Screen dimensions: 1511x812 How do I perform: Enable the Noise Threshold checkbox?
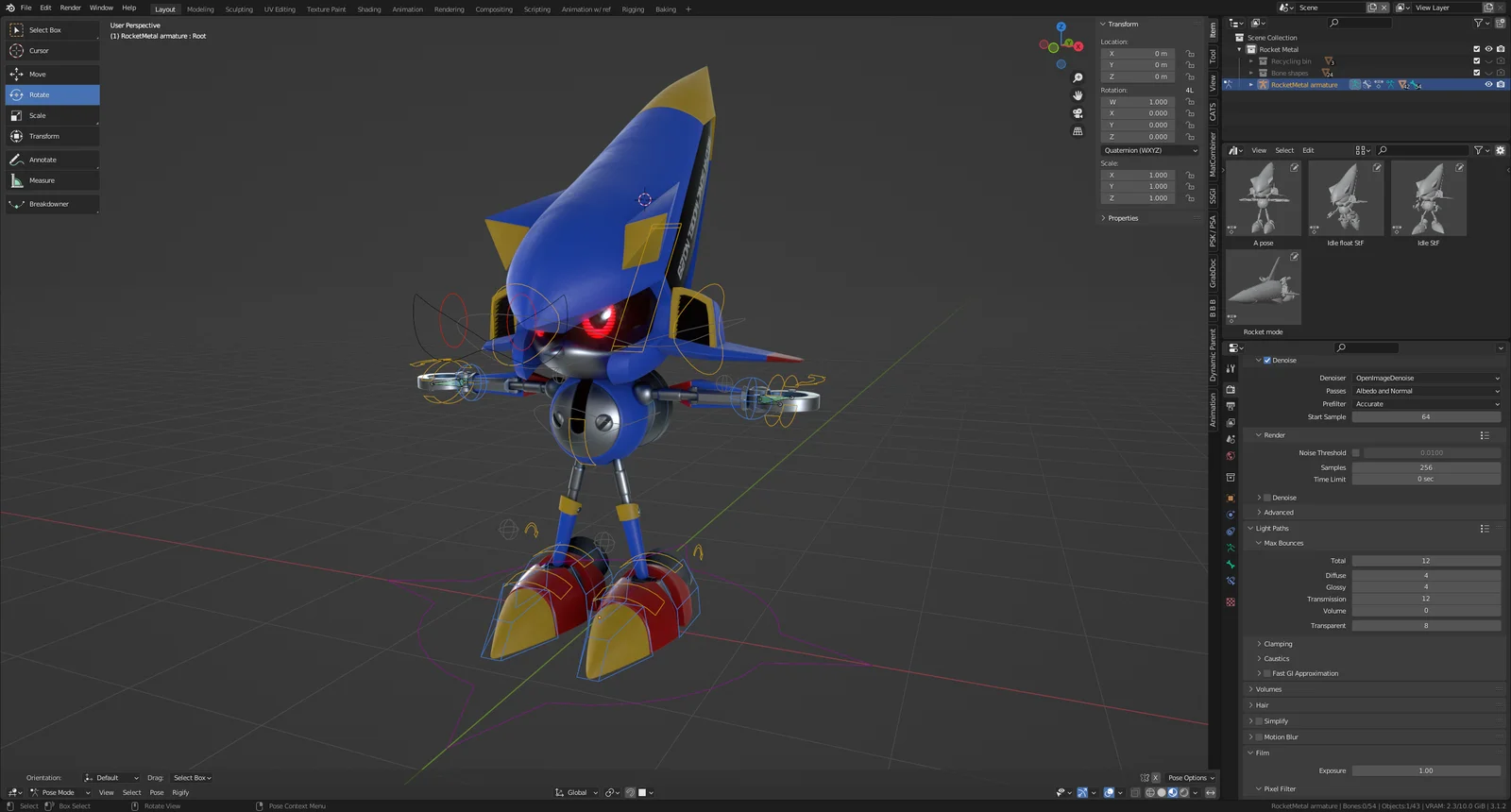pos(1356,452)
